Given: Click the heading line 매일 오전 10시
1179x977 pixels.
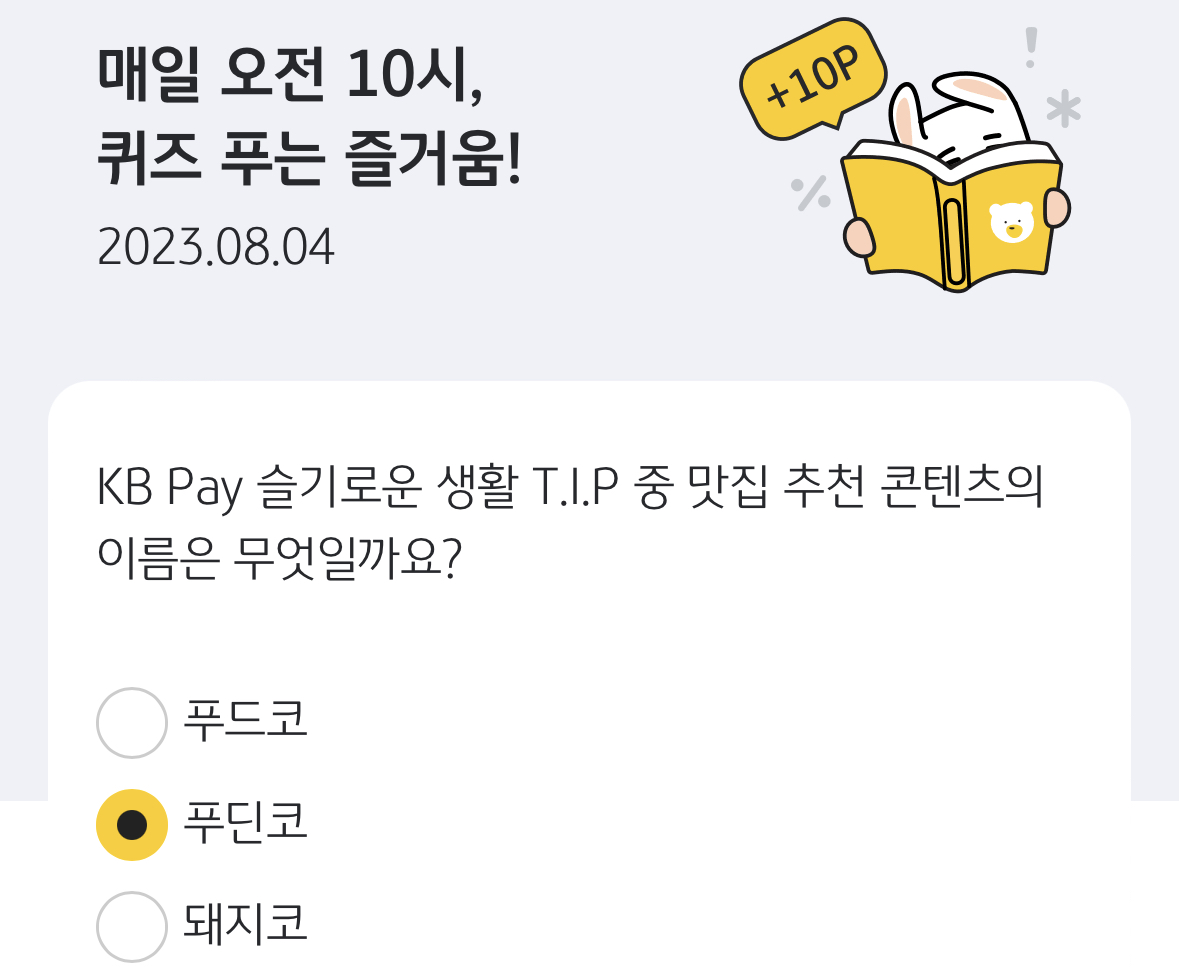Looking at the screenshot, I should point(289,74).
